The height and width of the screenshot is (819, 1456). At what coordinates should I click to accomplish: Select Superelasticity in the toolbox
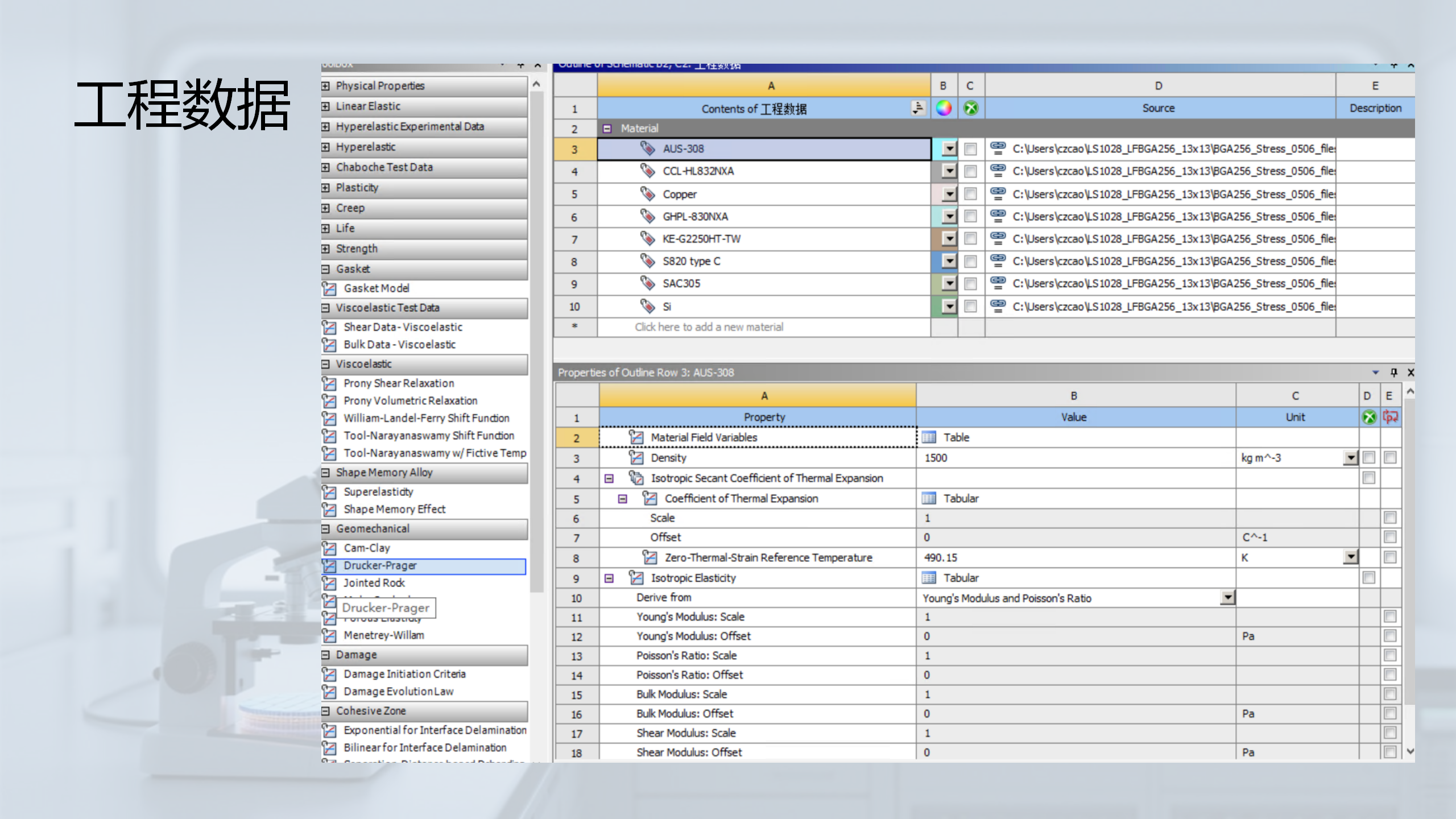[378, 492]
